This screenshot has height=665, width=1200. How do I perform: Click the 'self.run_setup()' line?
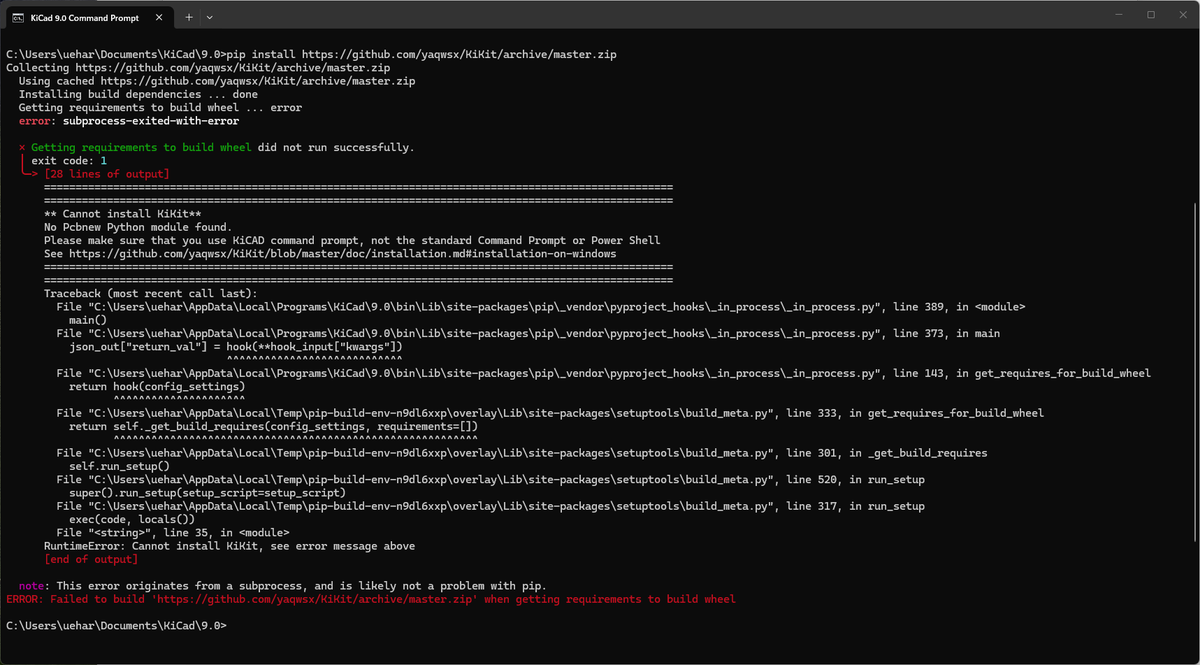click(119, 466)
